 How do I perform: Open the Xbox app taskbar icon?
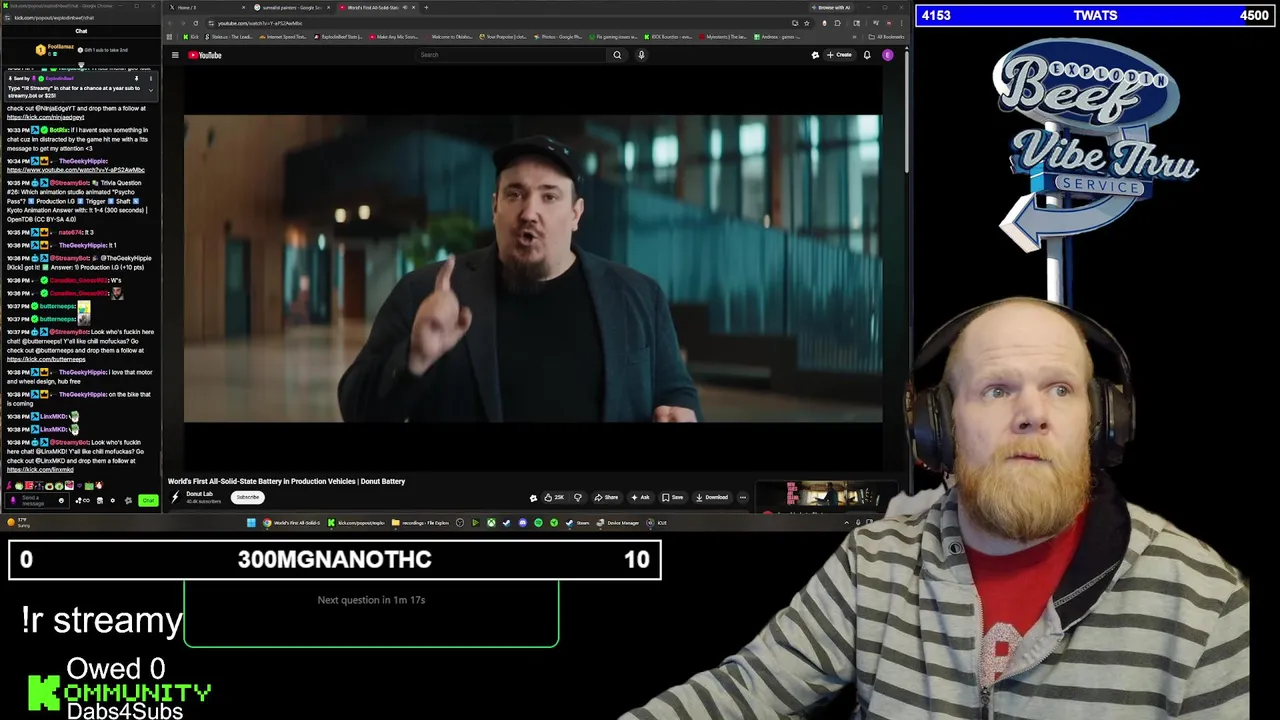click(491, 523)
